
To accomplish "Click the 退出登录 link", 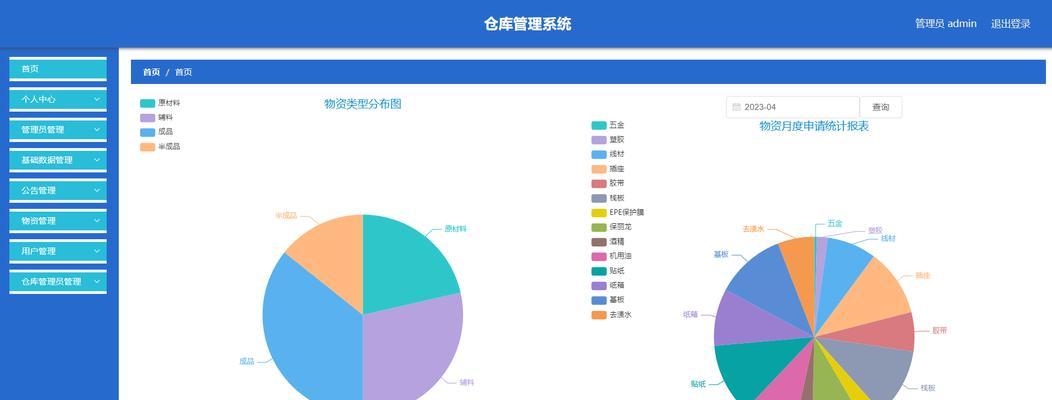I will pos(1010,23).
